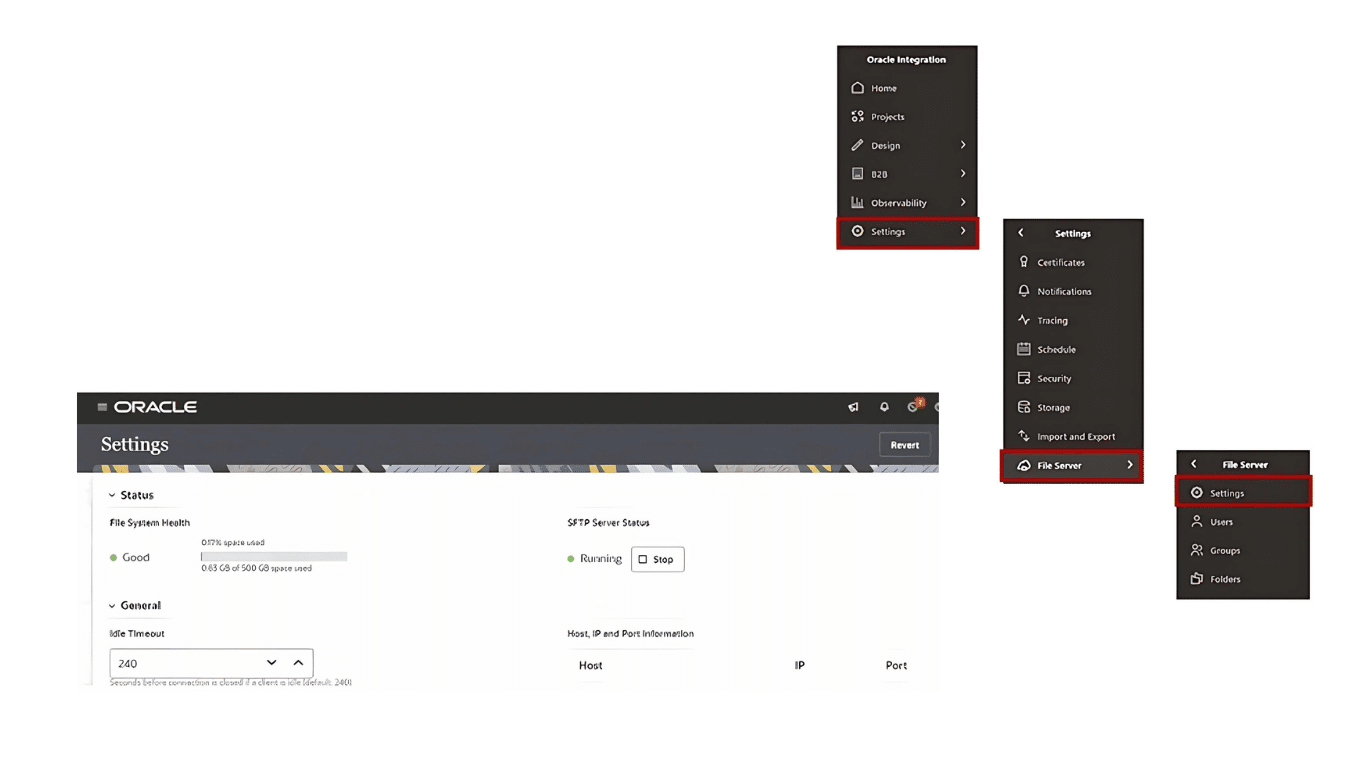Click the Oracle logo

coord(155,407)
